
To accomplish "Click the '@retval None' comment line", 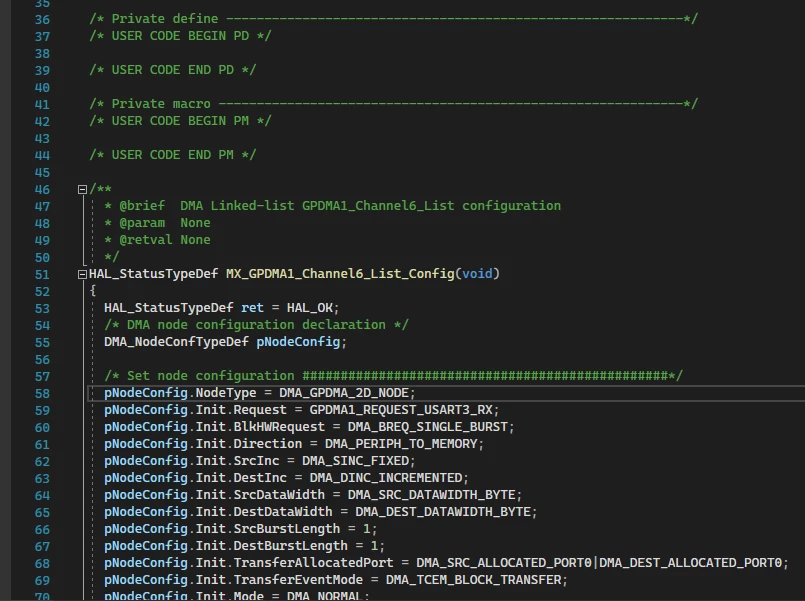I will pos(157,240).
